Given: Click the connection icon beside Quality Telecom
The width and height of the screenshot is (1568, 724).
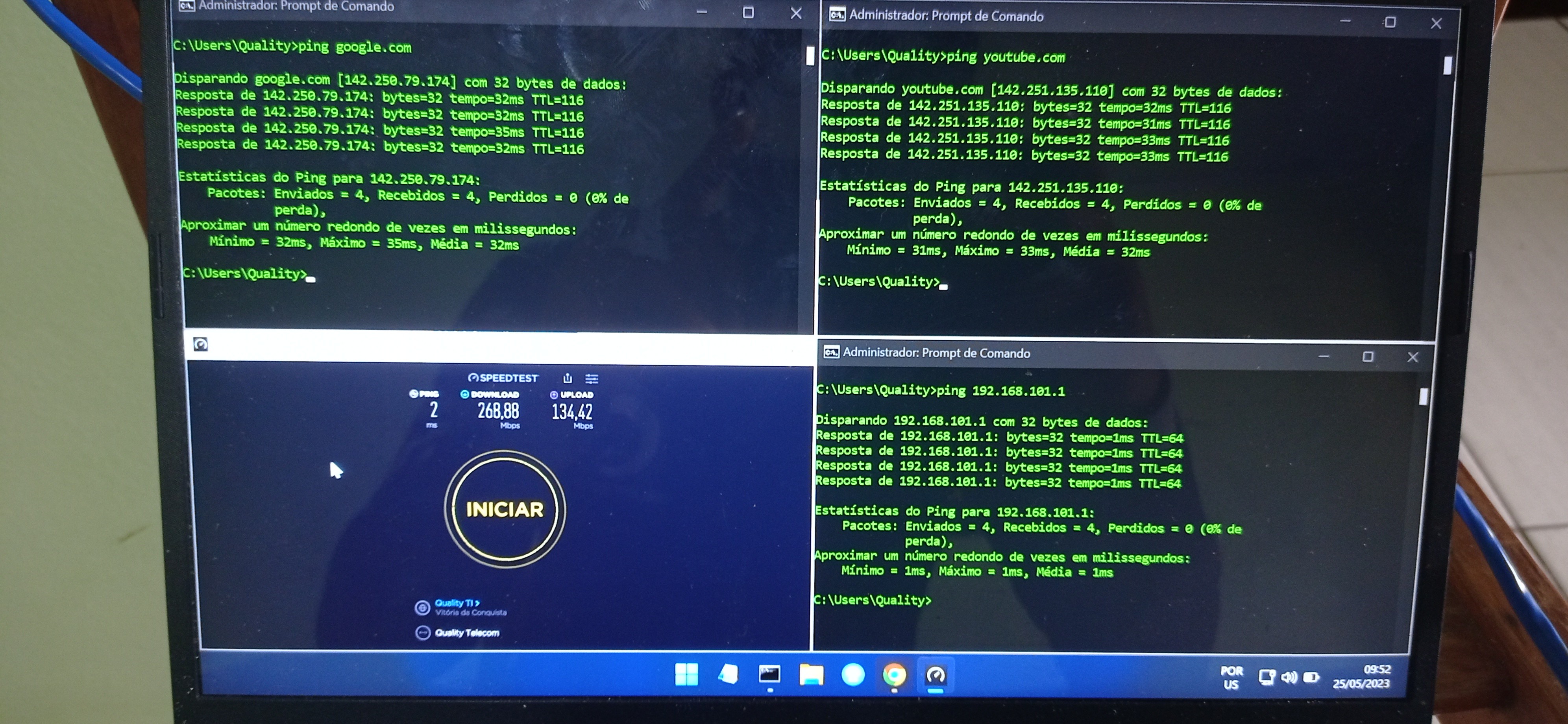Looking at the screenshot, I should click(422, 633).
